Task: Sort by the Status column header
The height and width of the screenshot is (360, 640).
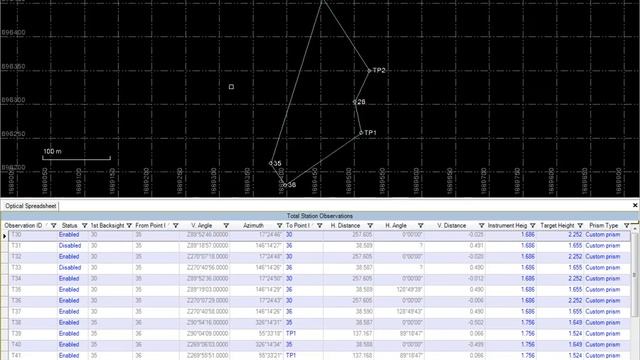Action: (x=69, y=226)
